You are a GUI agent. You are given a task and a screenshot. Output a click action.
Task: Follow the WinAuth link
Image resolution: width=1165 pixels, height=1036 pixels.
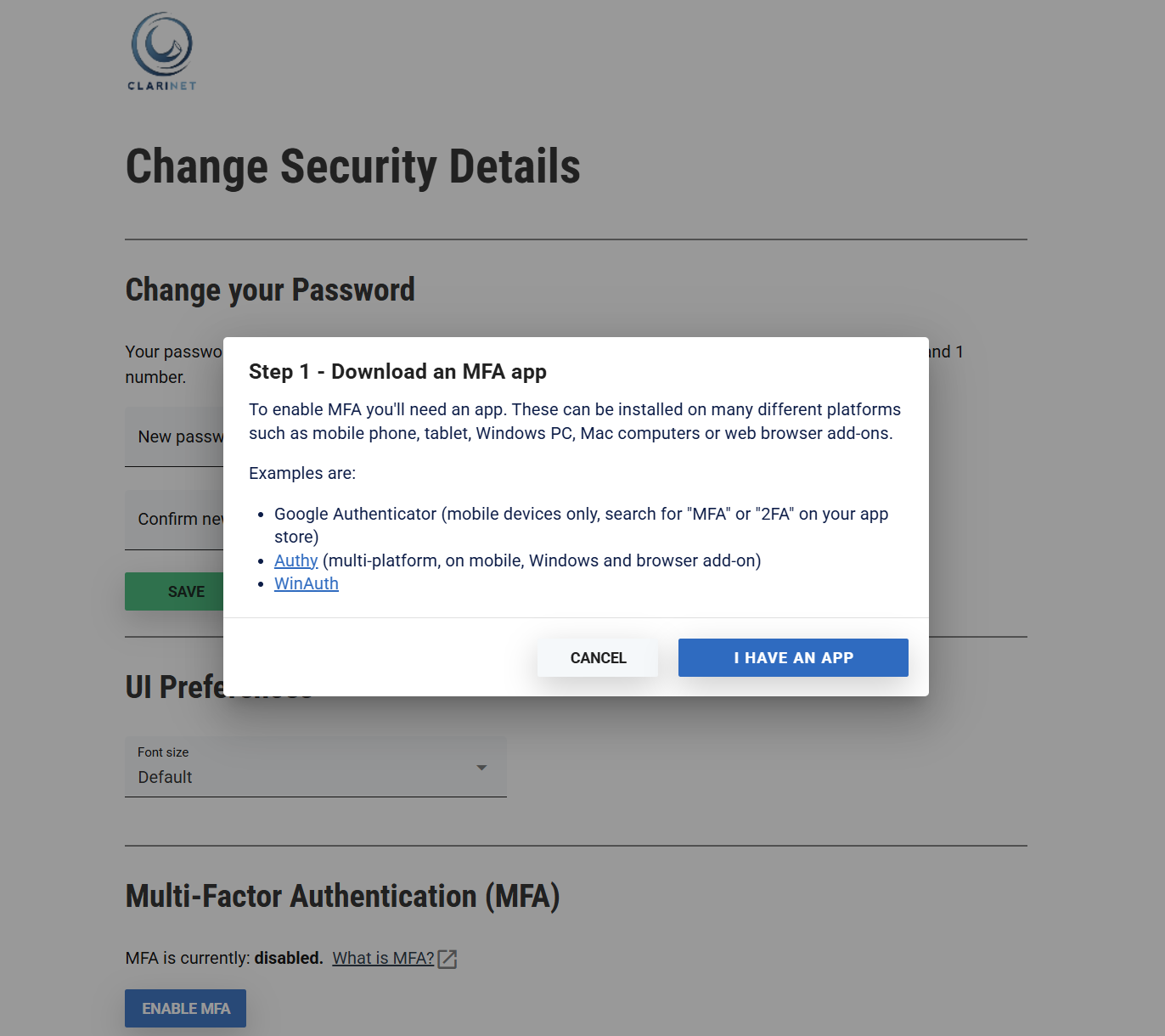[307, 584]
